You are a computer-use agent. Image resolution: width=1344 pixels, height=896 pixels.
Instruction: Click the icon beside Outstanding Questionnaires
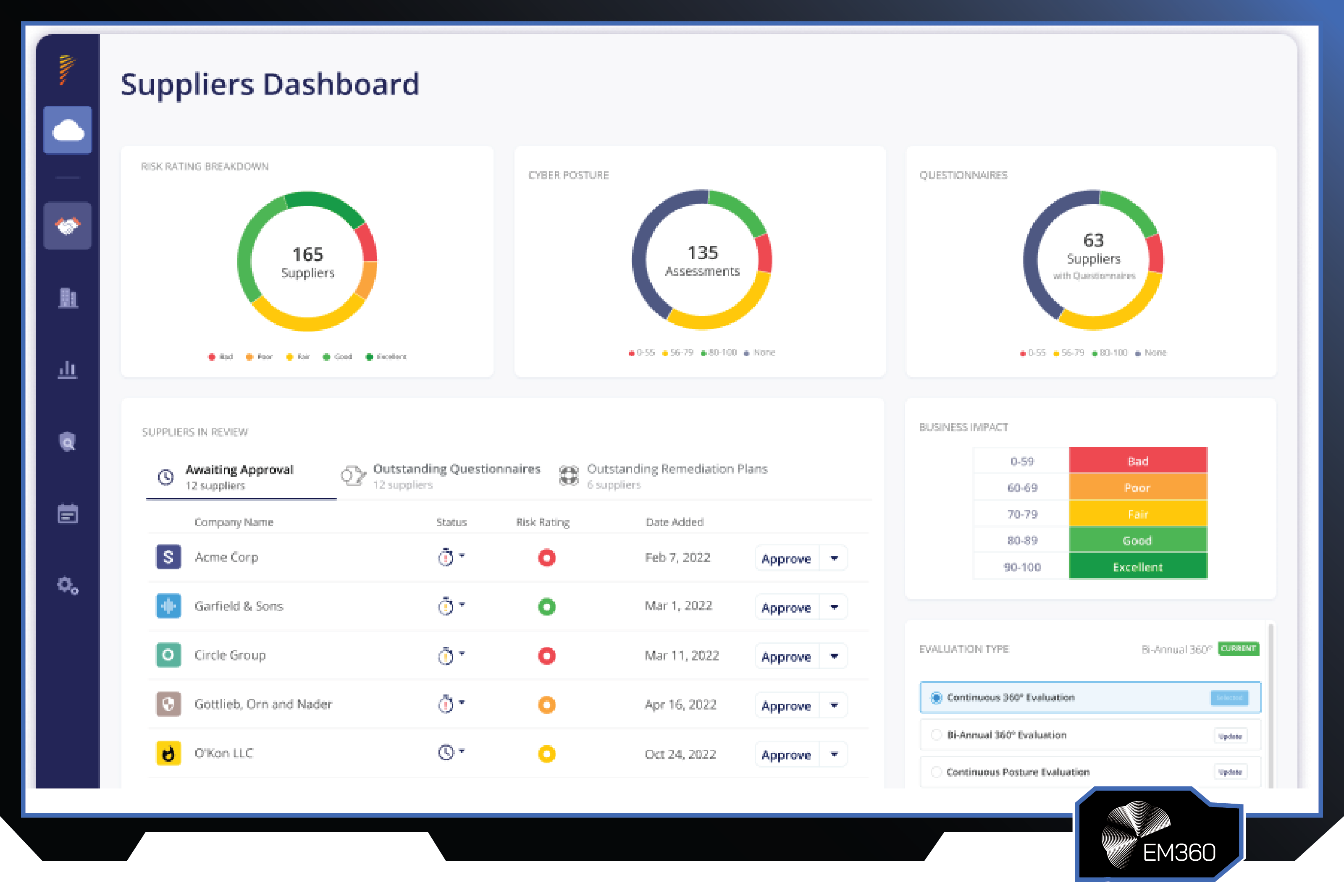coord(353,475)
